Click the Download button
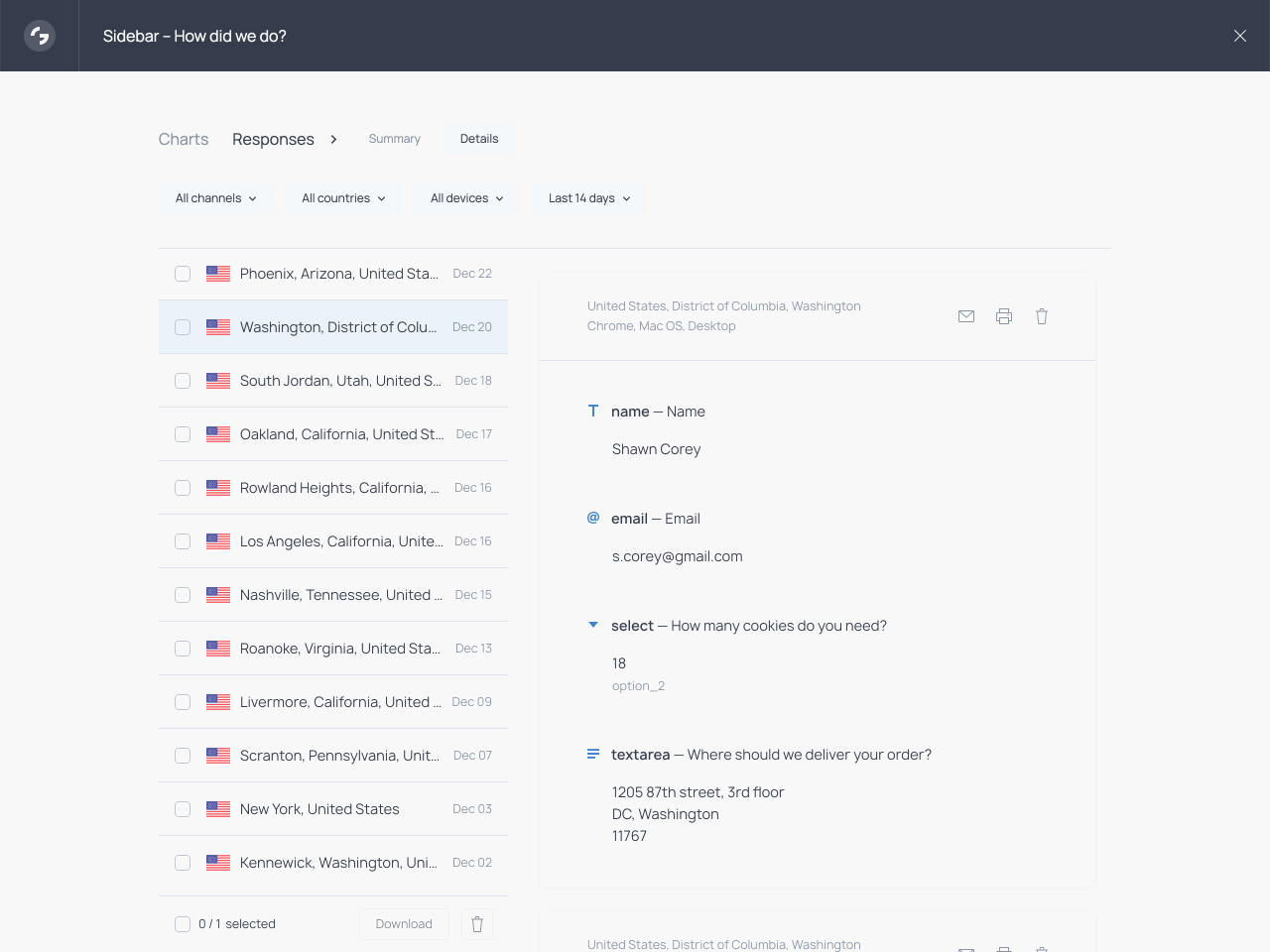Screen dimensions: 1270x952 pyautogui.click(x=403, y=923)
